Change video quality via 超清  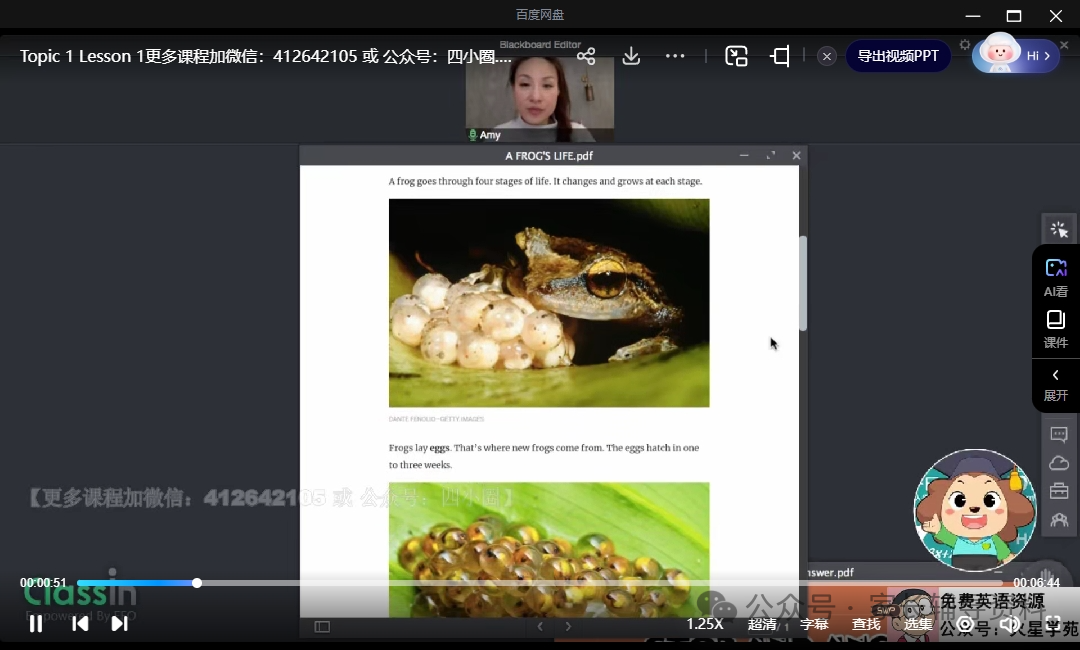pos(762,624)
